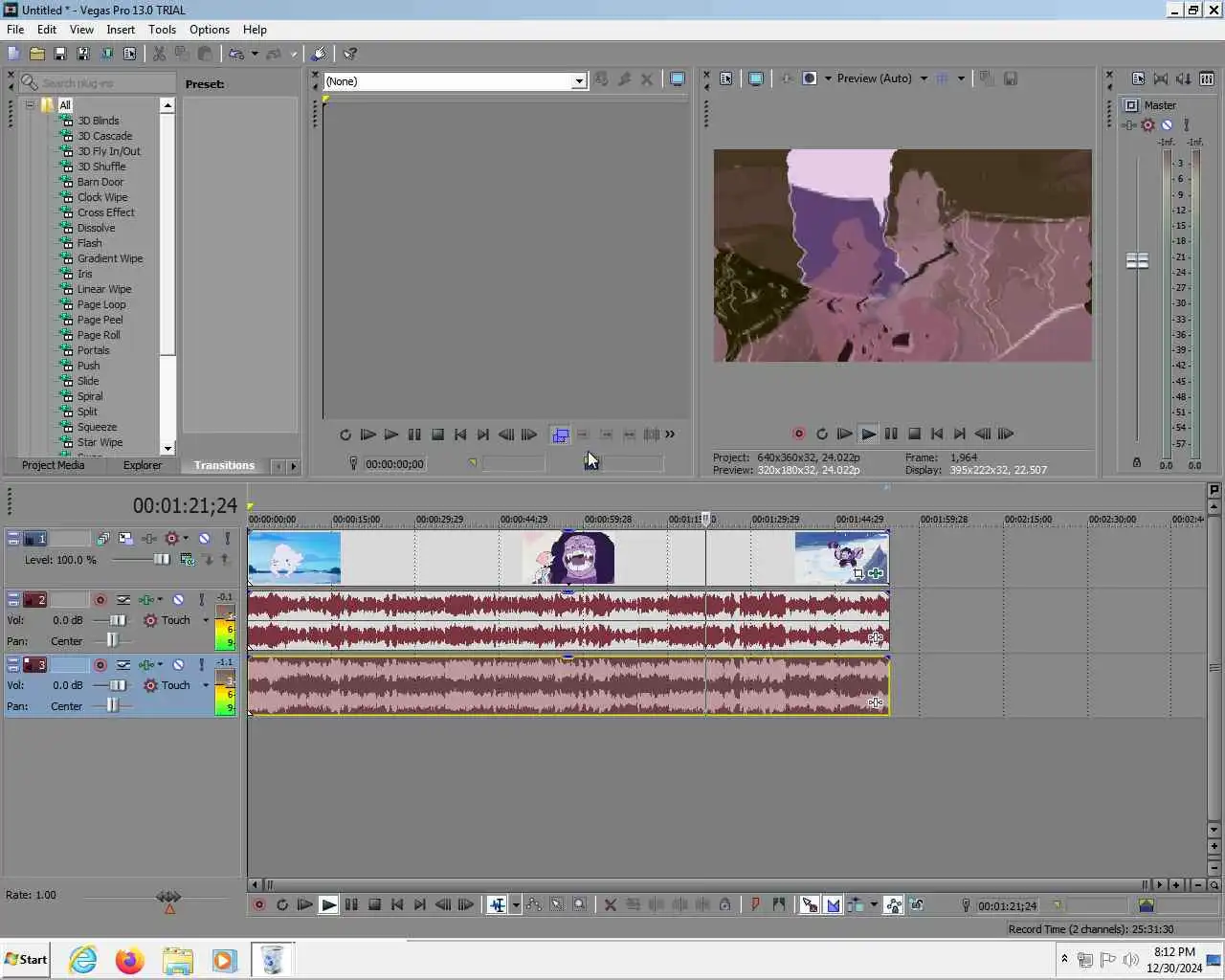Click the track 1 Level slider handle
The height and width of the screenshot is (980, 1225).
162,559
